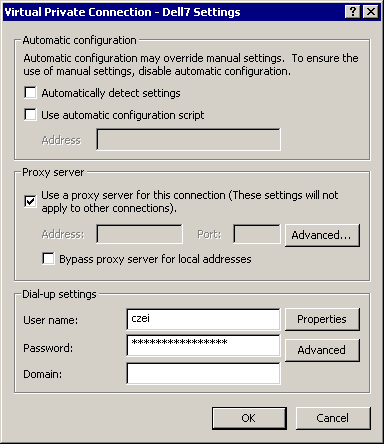Click the "User name:" label

pyautogui.click(x=50, y=320)
